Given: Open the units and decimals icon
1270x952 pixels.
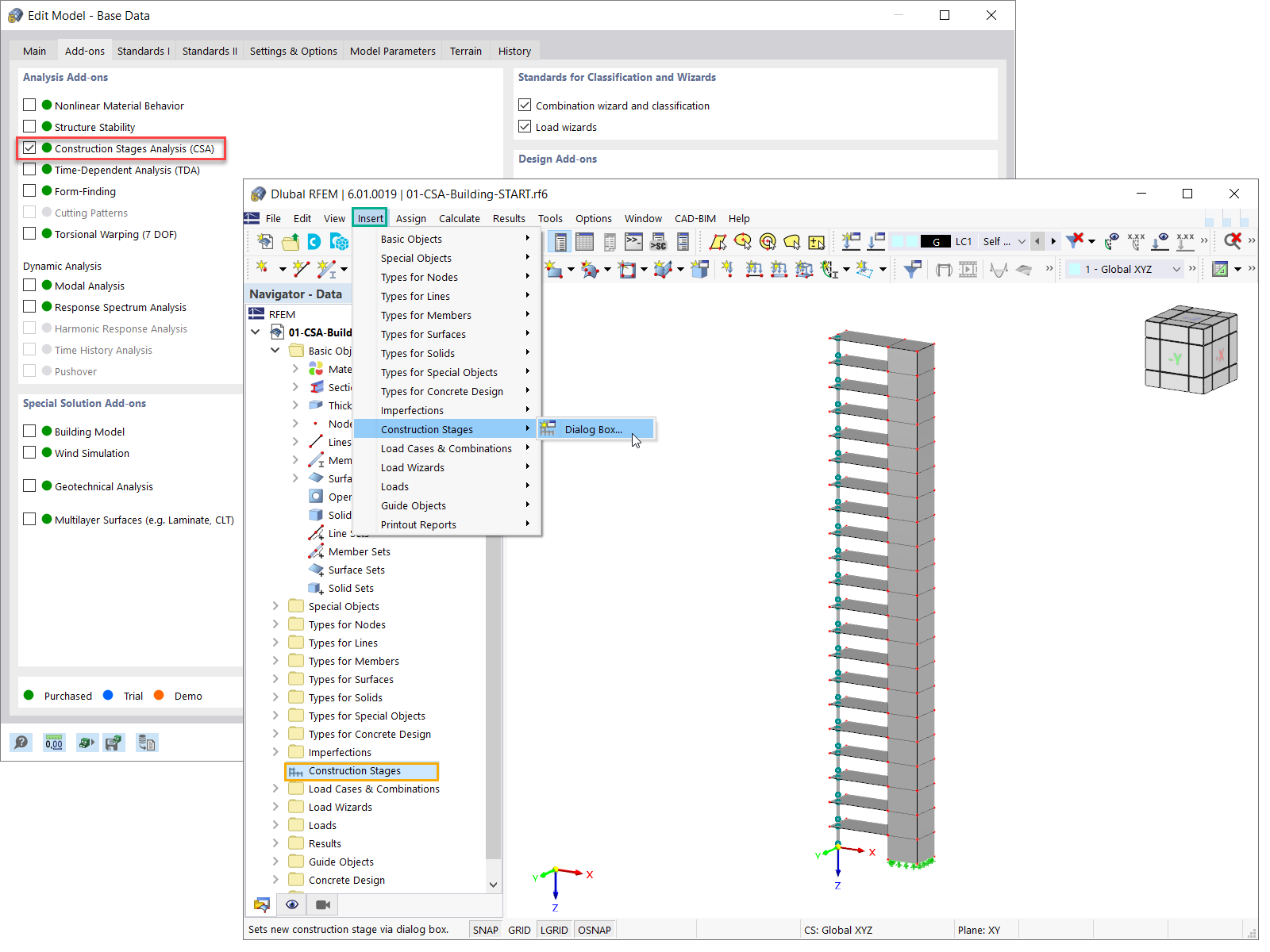Looking at the screenshot, I should click(x=54, y=743).
